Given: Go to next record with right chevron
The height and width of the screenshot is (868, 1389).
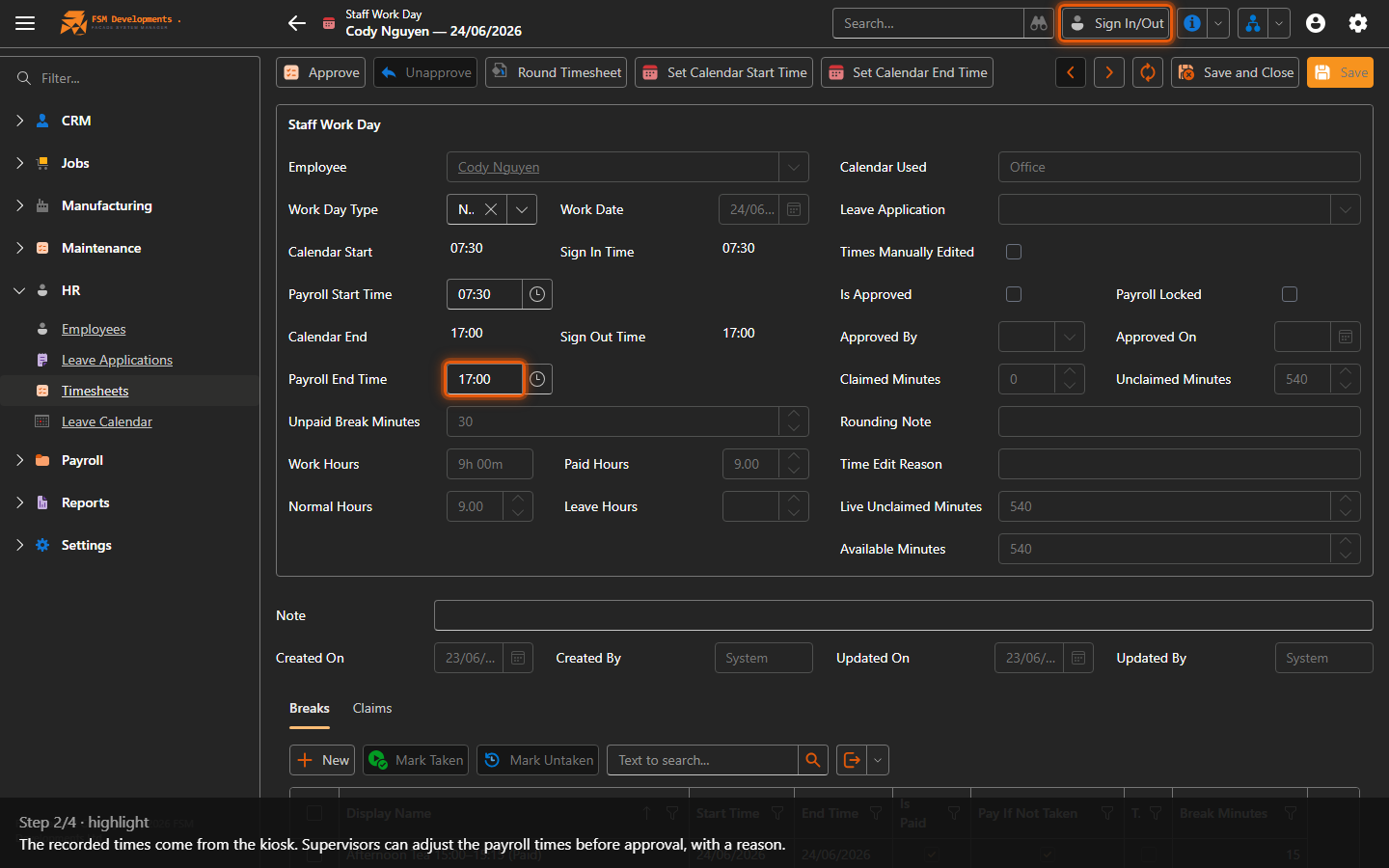Looking at the screenshot, I should click(1109, 72).
